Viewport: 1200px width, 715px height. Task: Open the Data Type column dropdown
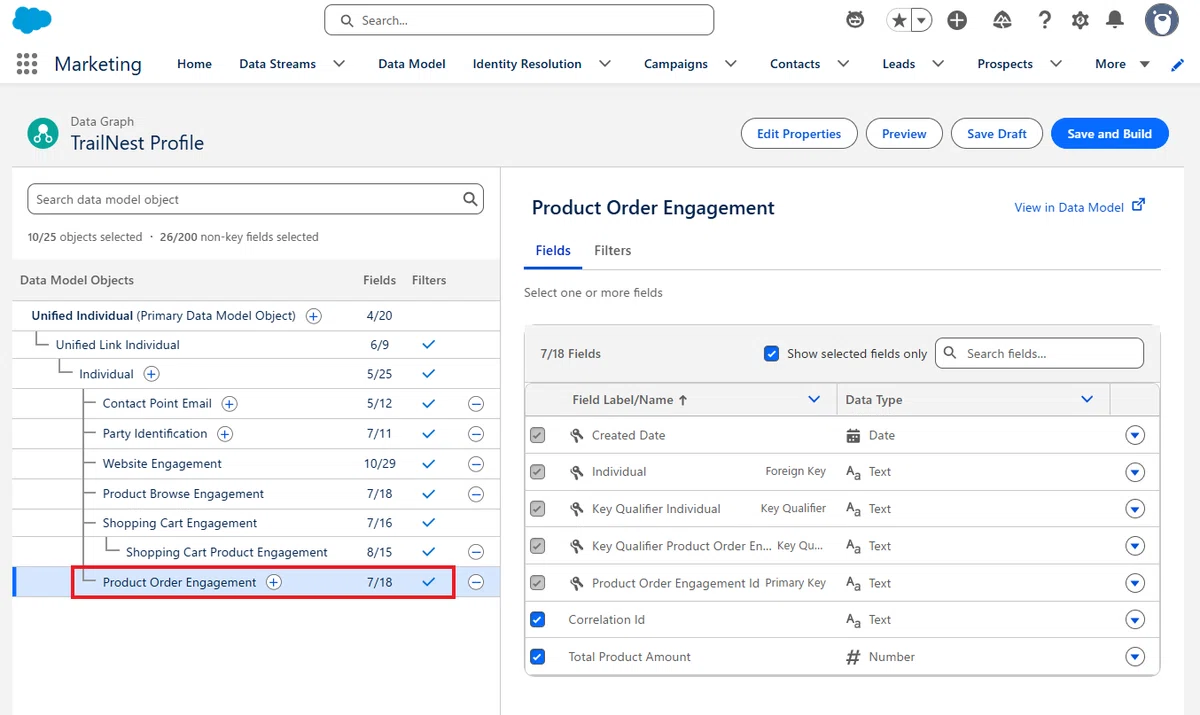[x=1087, y=400]
